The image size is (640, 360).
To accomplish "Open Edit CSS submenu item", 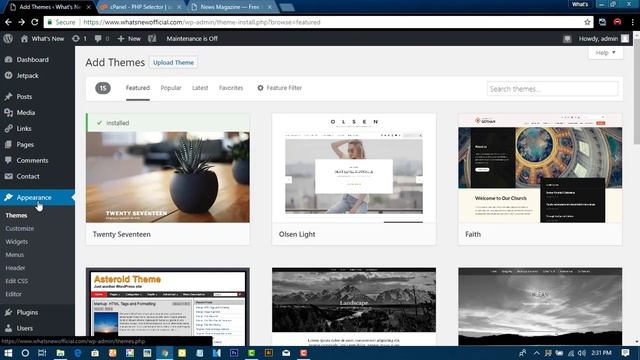I will tap(17, 281).
